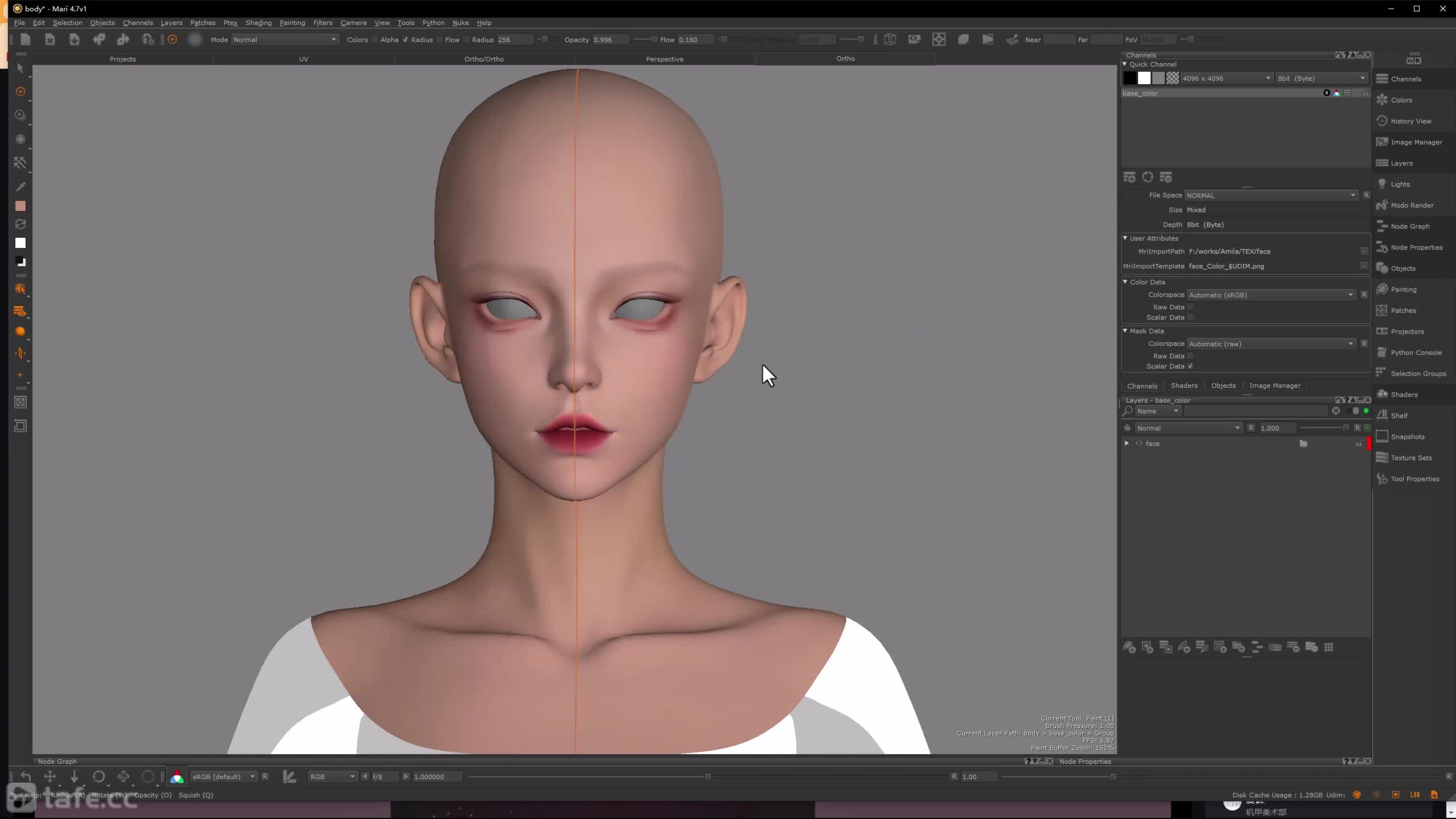Screen dimensions: 1456x819
Task: Click the gain slider handle in bottom toolbar
Action: [708, 776]
